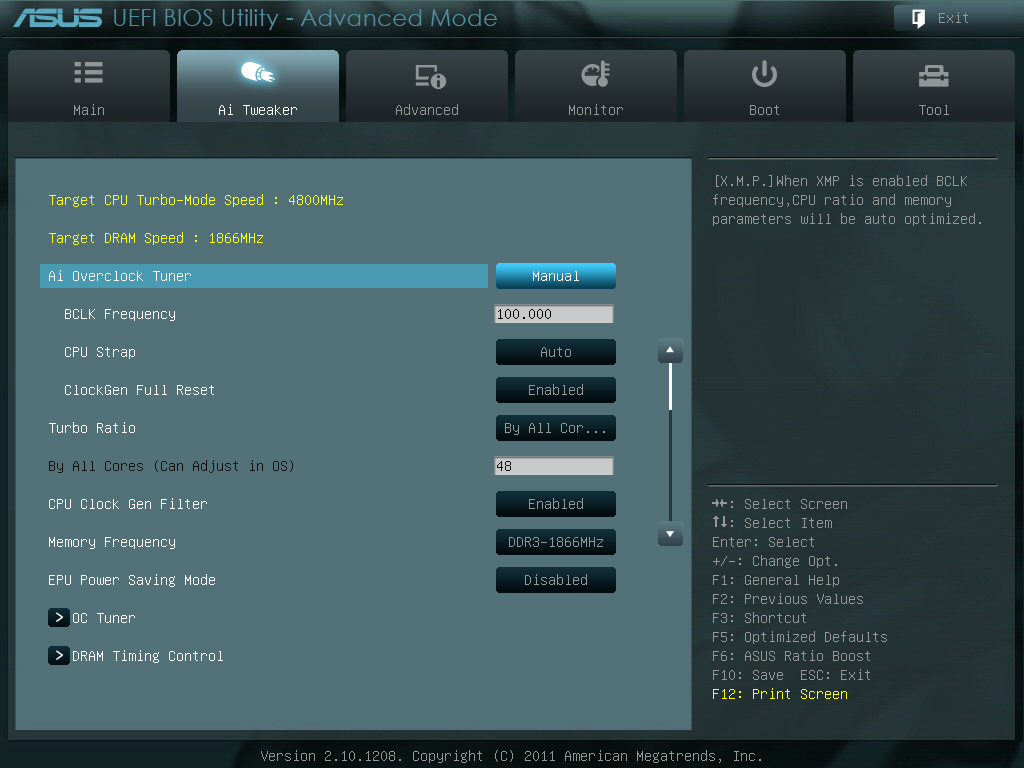Click F12: Print Screen hint

tap(780, 694)
